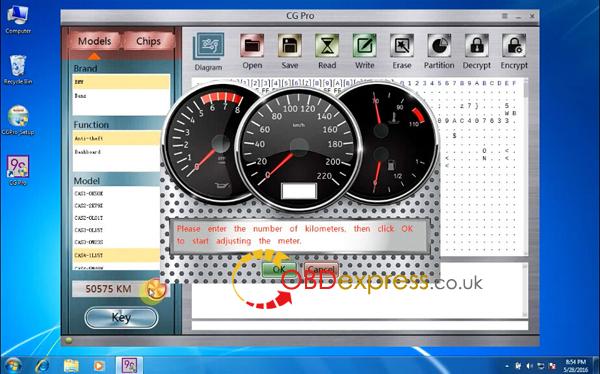Open the CGPro Setup desktop icon
The image size is (600, 374).
18,120
